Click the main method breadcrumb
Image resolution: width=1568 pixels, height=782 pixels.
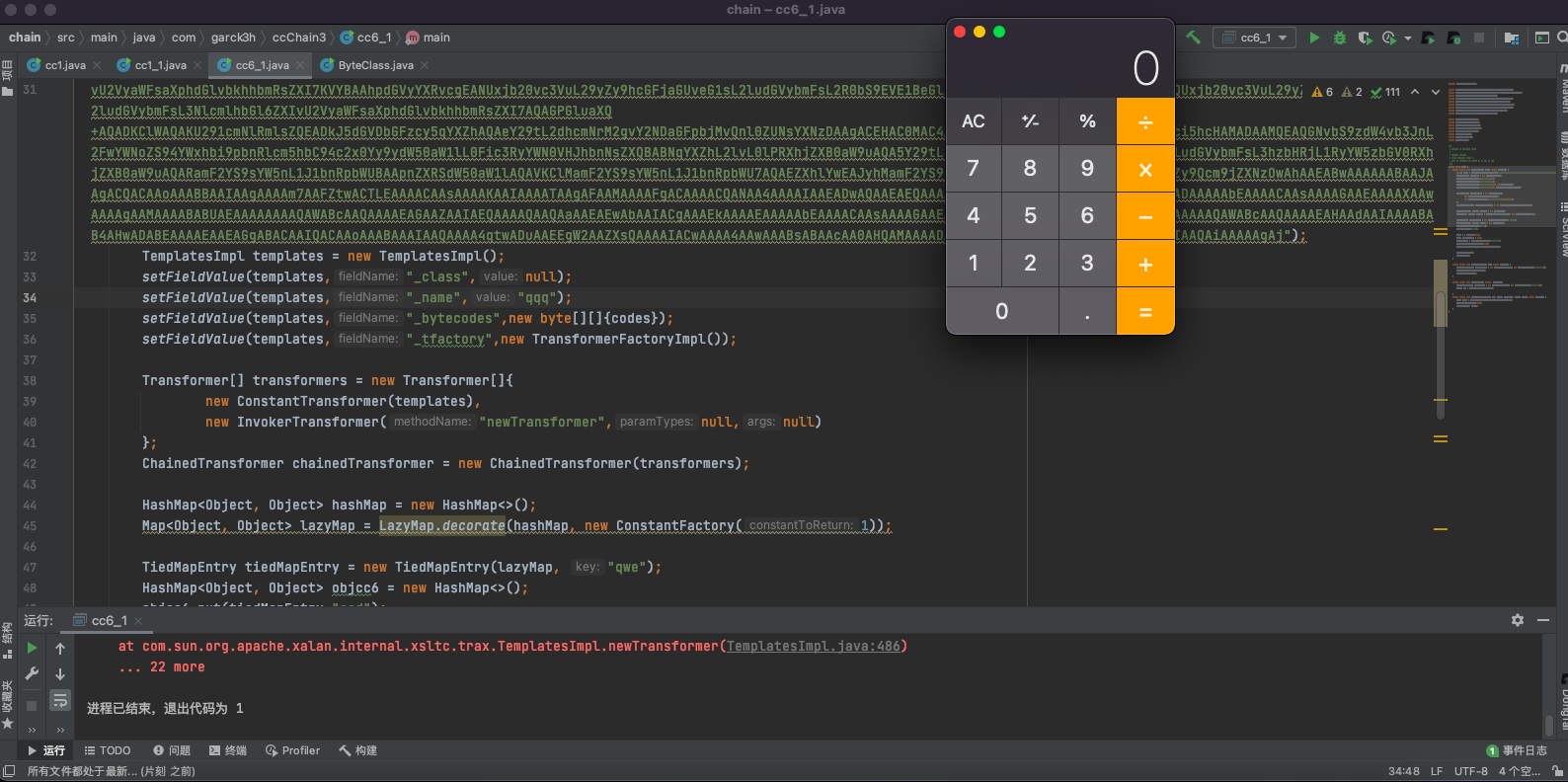click(428, 38)
